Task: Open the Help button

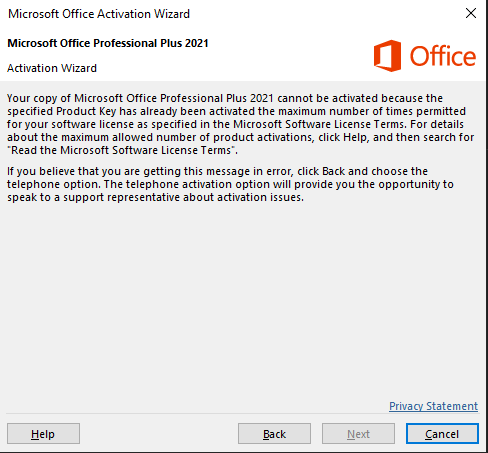Action: pyautogui.click(x=43, y=433)
